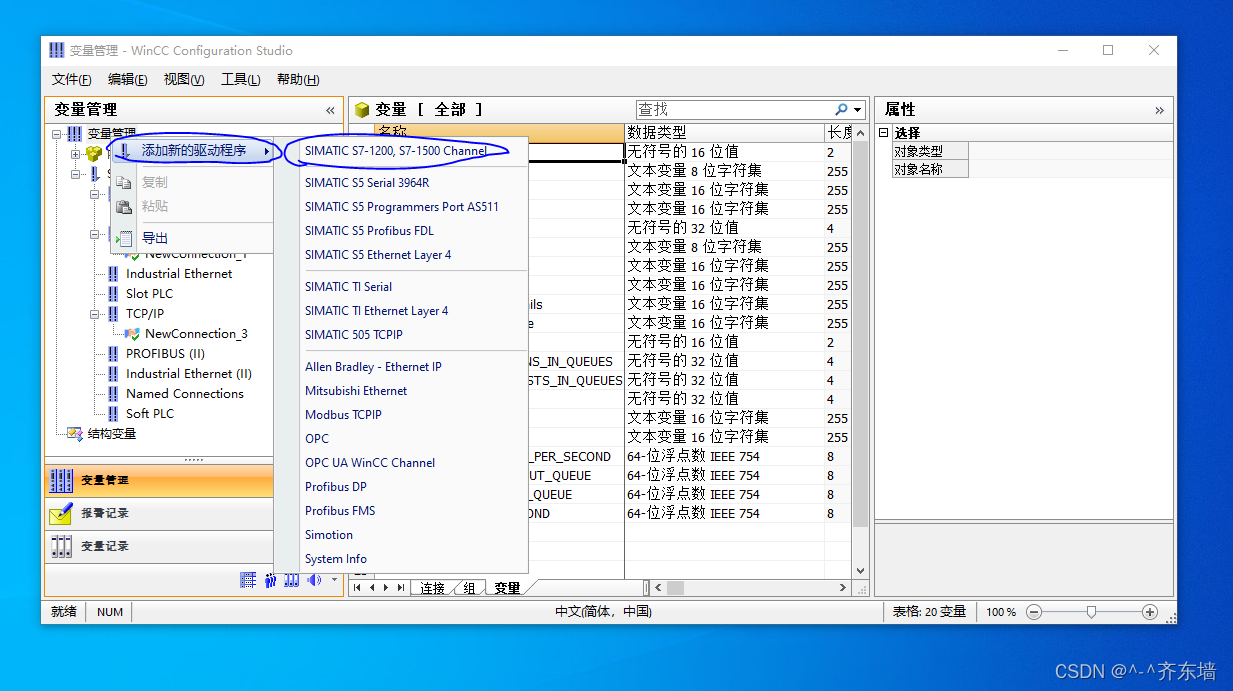The image size is (1233, 691).
Task: Click the 查找 search field
Action: coord(733,109)
